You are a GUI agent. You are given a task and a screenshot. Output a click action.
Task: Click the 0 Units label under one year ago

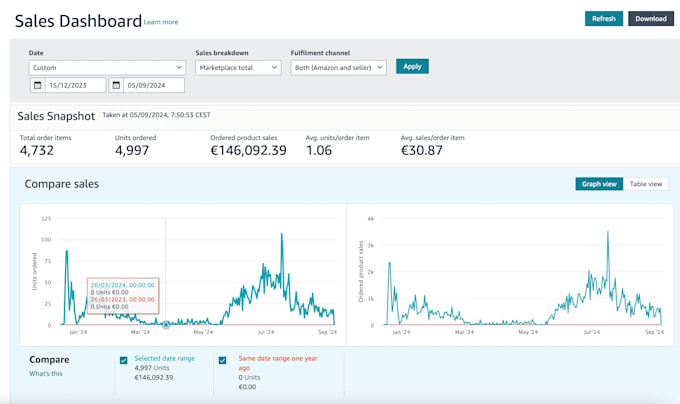coord(249,377)
